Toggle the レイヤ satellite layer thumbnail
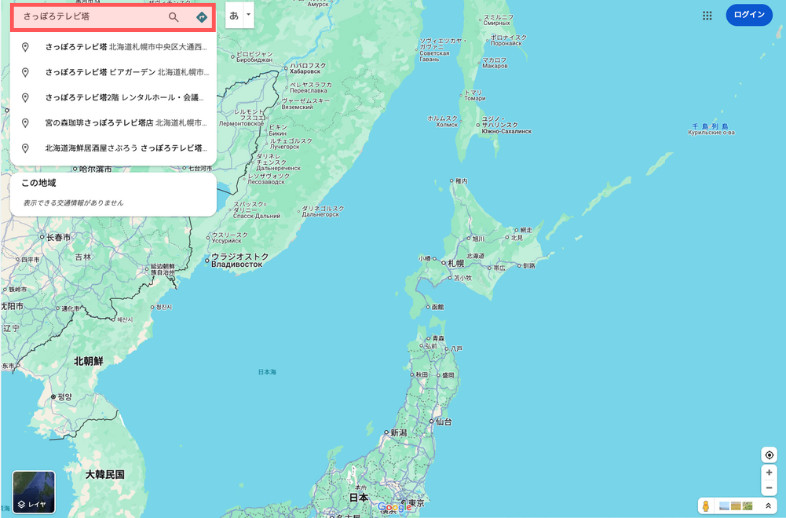The image size is (786, 518). pyautogui.click(x=33, y=492)
